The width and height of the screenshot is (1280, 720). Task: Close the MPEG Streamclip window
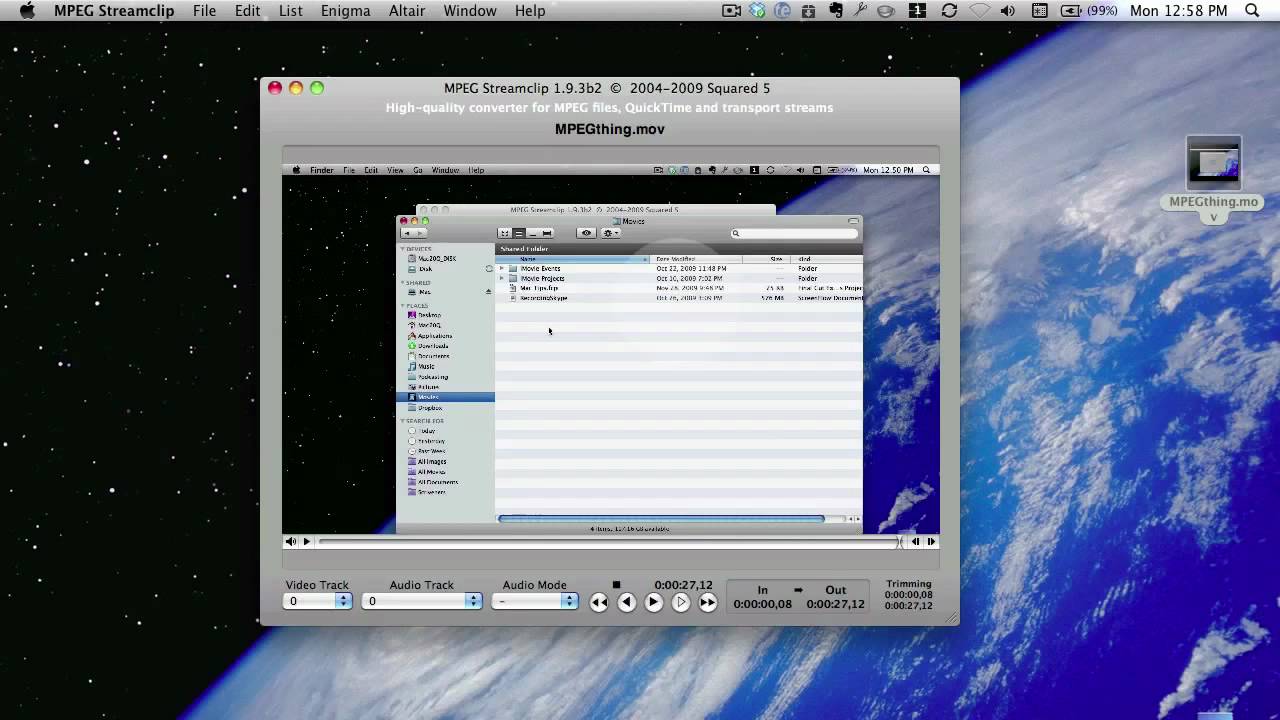pyautogui.click(x=275, y=88)
